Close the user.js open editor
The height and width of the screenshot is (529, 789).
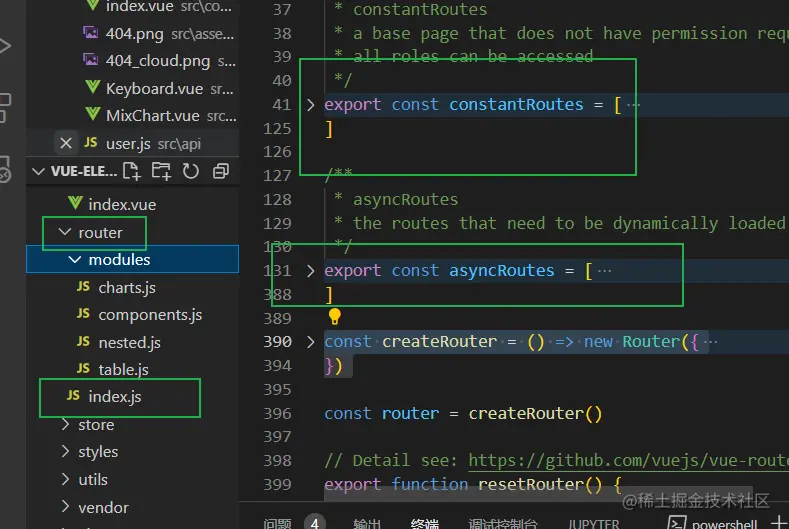click(x=66, y=143)
